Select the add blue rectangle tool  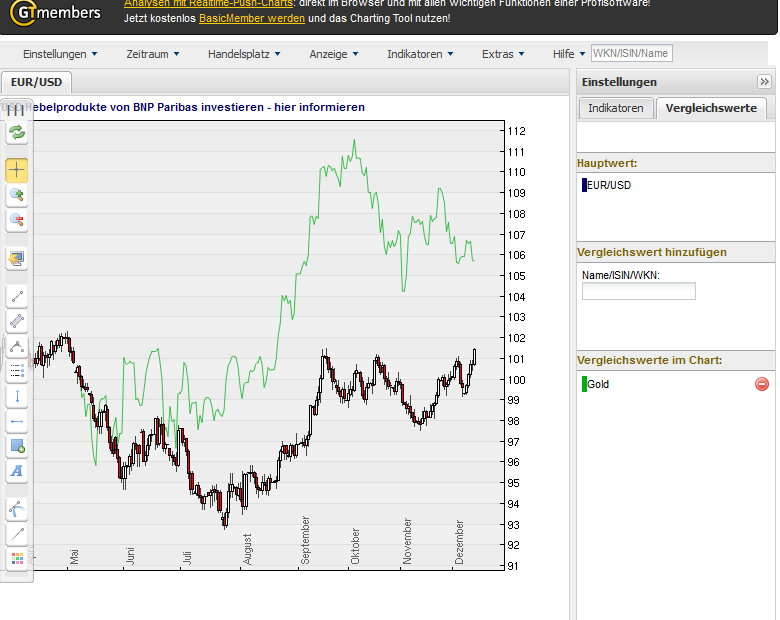pyautogui.click(x=16, y=446)
